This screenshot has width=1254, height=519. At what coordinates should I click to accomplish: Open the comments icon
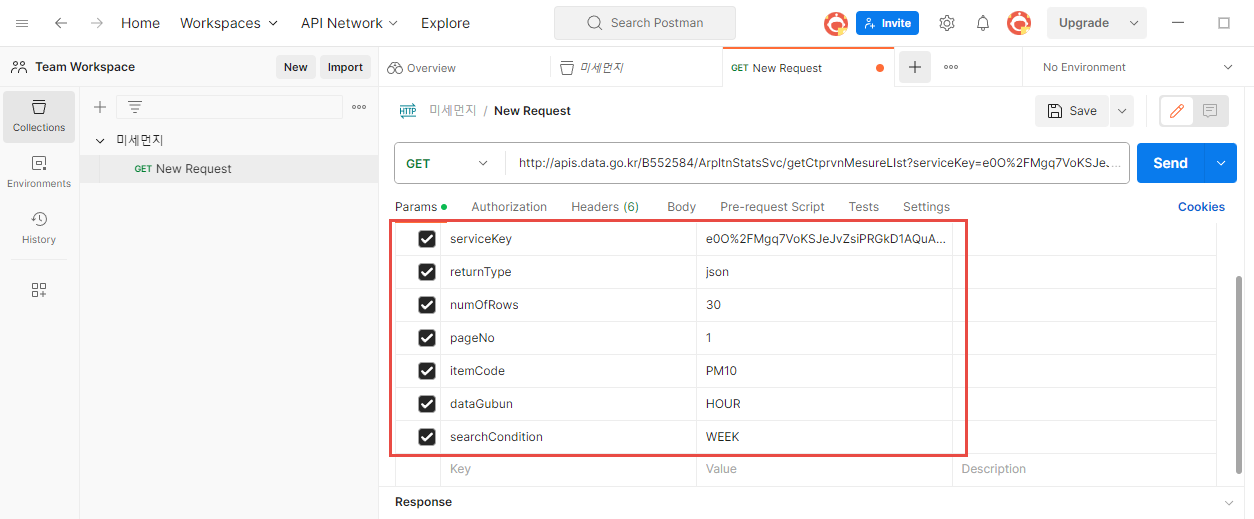pos(1210,111)
